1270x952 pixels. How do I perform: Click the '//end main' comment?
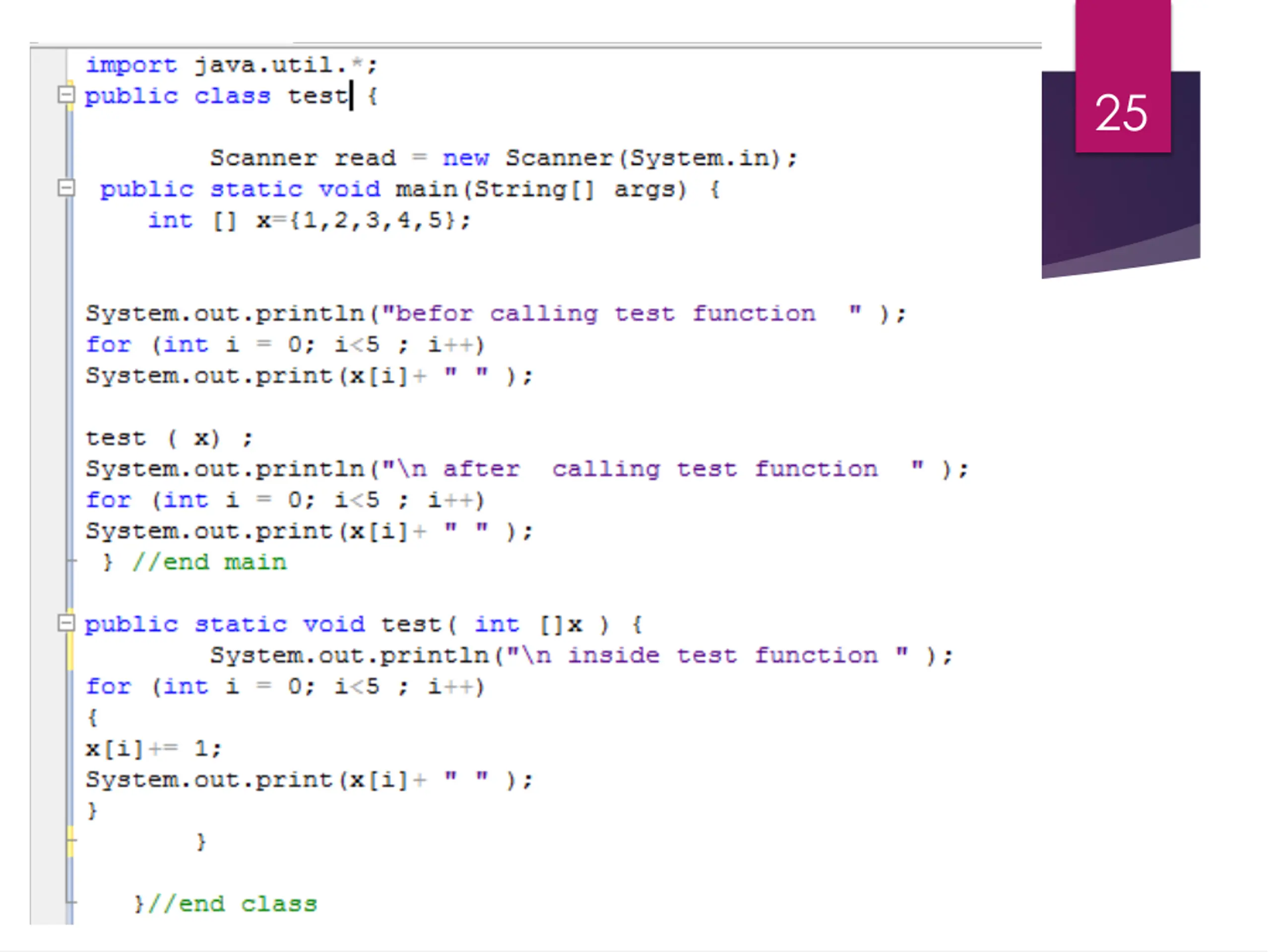click(x=209, y=562)
